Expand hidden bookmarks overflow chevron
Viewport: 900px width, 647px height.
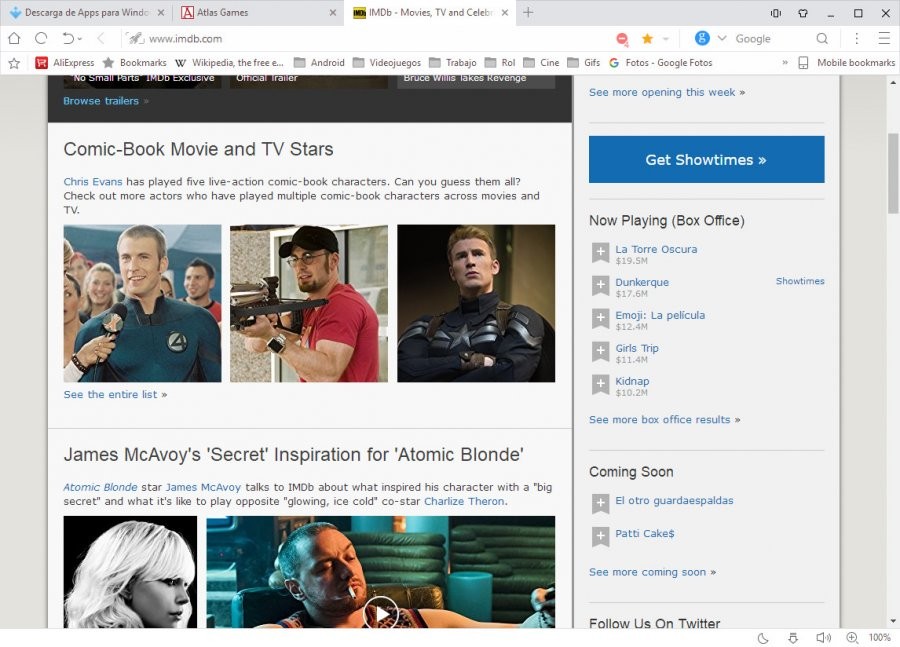click(x=785, y=63)
